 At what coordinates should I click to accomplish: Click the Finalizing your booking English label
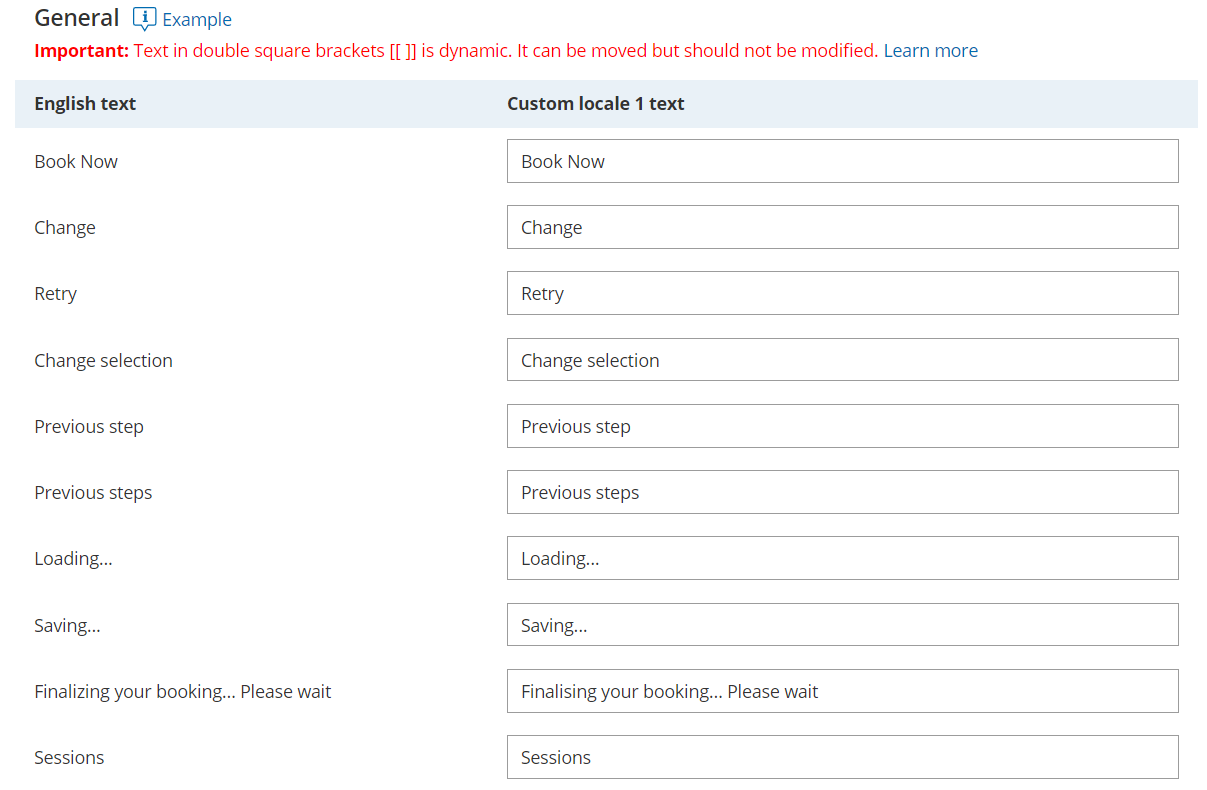coord(182,691)
